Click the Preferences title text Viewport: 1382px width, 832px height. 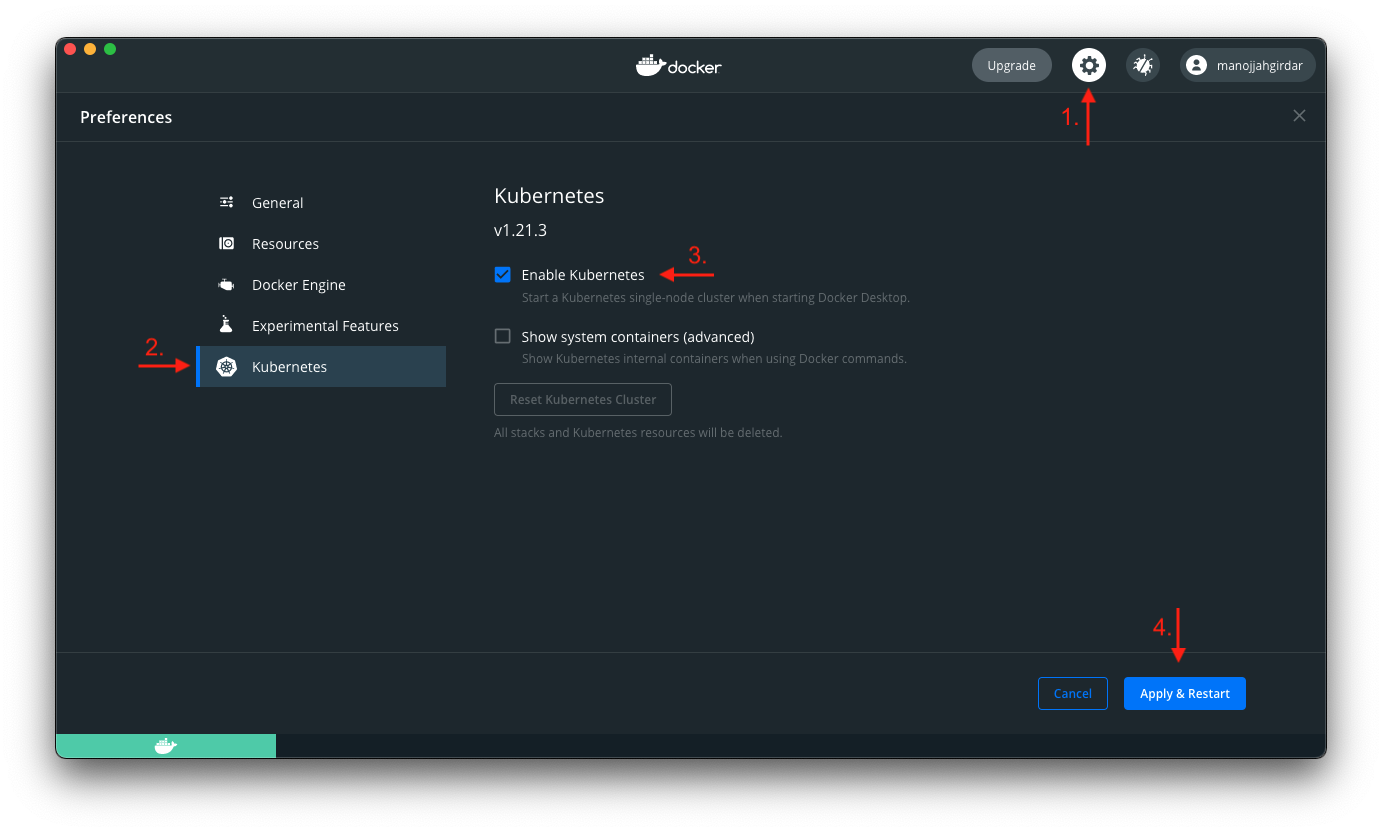(126, 117)
